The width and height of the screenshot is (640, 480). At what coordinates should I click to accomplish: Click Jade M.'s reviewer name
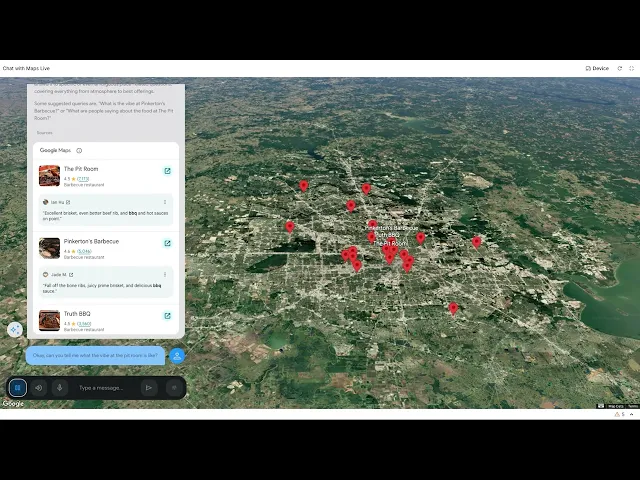pyautogui.click(x=59, y=275)
